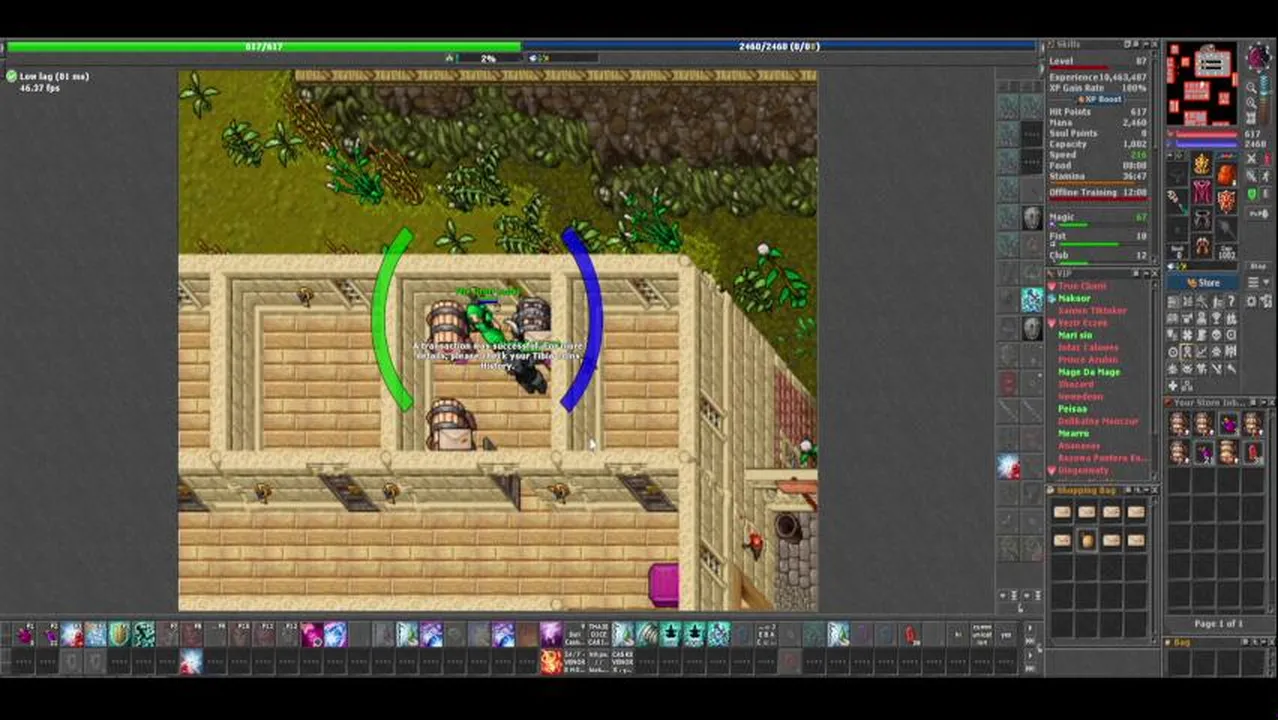Select the legs equipment slot
The width and height of the screenshot is (1278, 720).
(x=1202, y=217)
